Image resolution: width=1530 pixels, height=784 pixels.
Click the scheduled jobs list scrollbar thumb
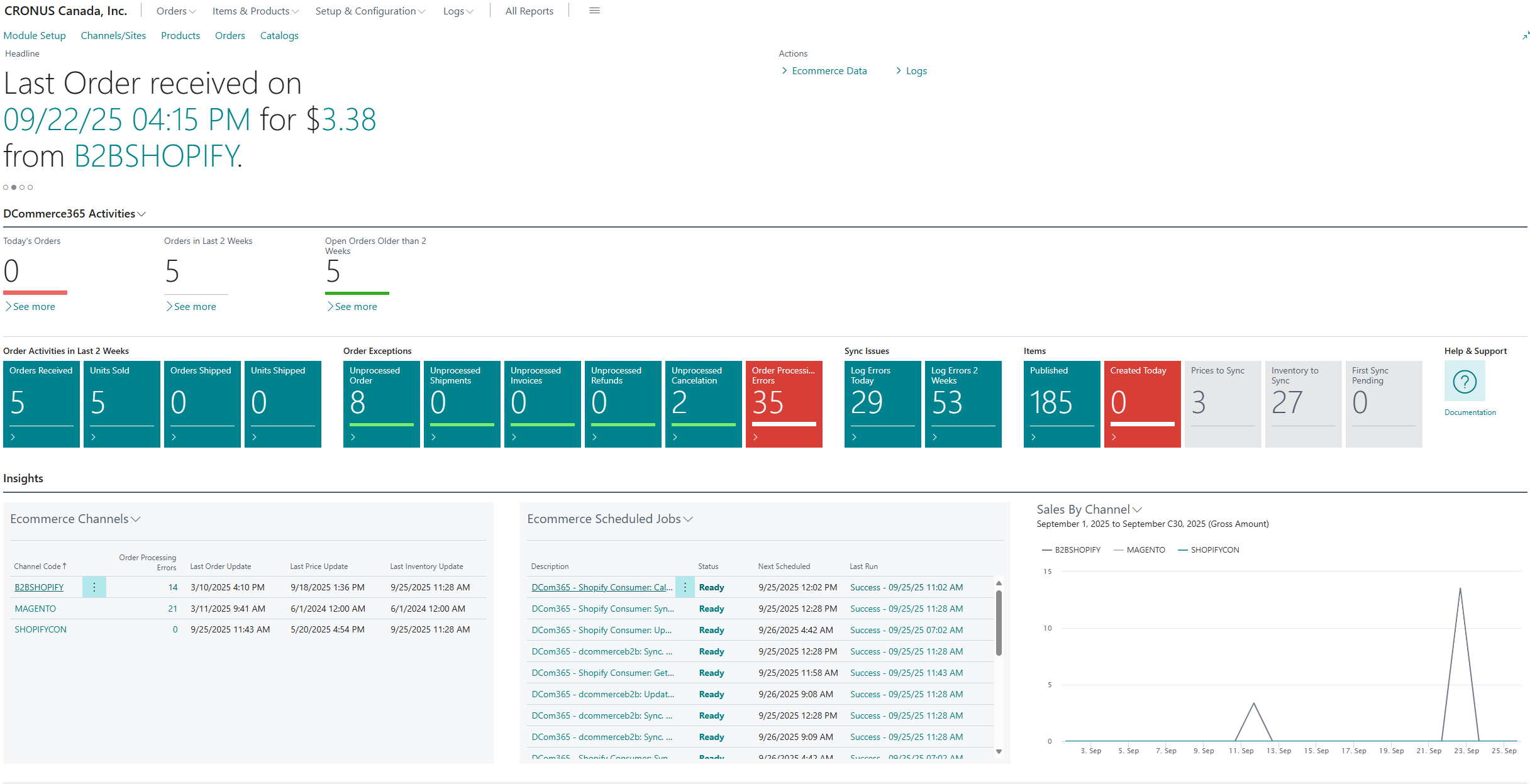click(x=999, y=624)
